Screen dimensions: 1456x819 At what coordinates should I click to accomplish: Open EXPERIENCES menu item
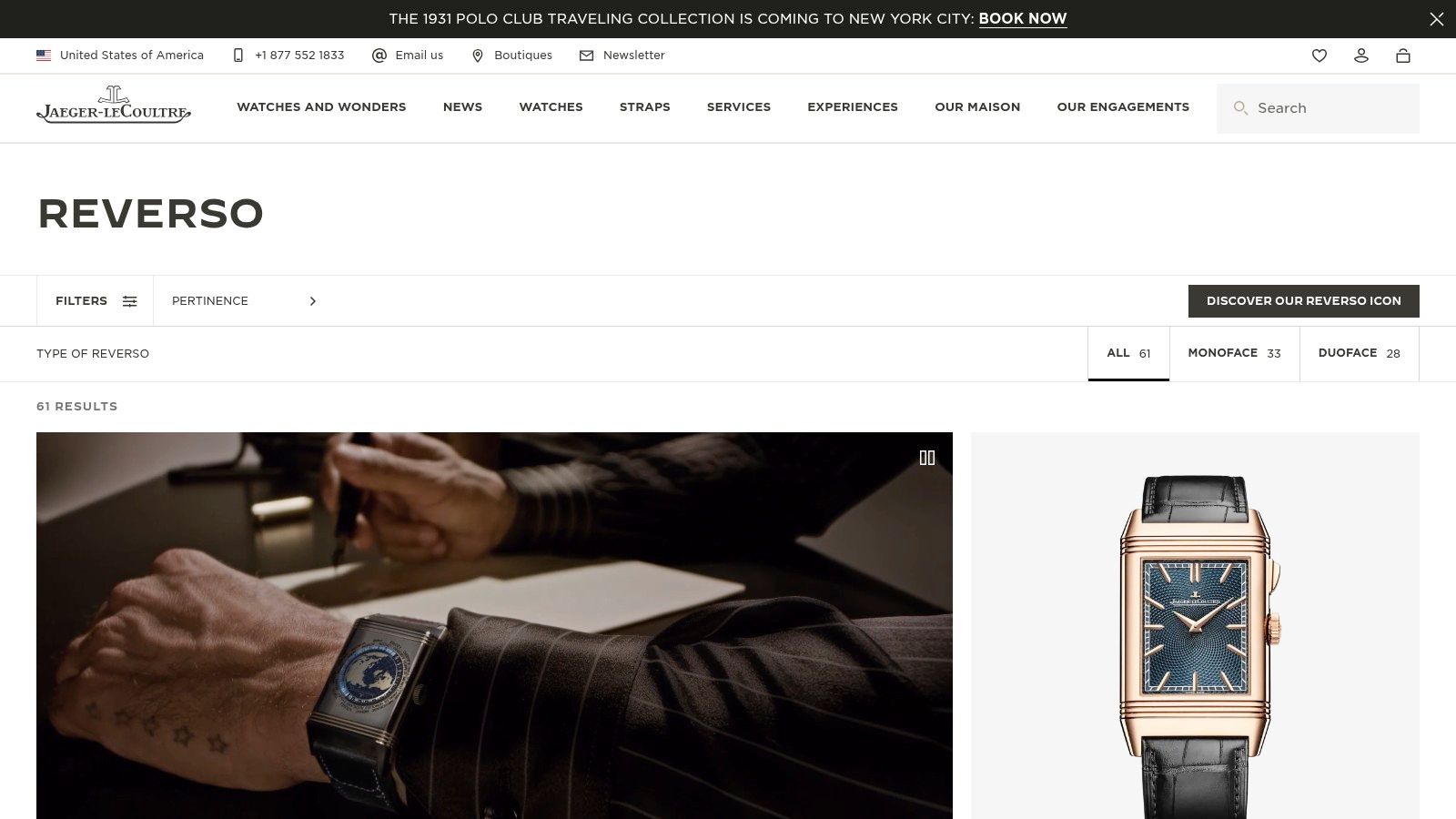853,107
